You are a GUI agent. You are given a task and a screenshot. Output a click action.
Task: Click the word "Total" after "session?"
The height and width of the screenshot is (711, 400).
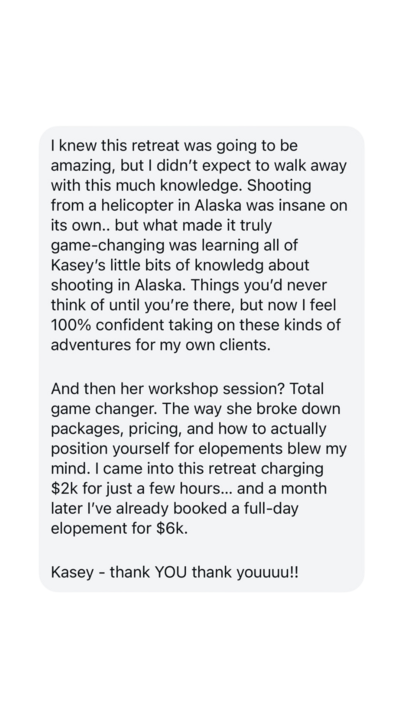[x=307, y=389]
